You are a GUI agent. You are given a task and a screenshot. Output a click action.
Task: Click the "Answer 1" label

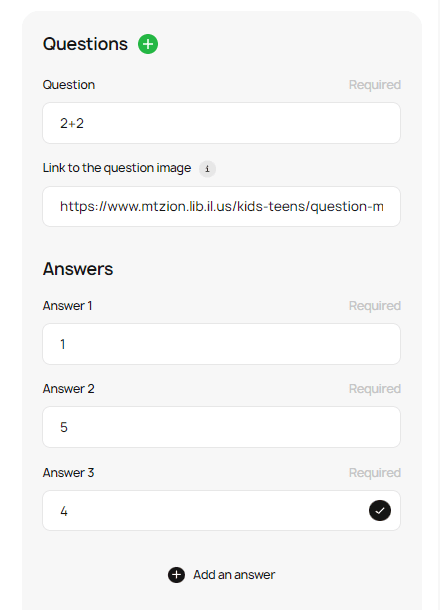[x=67, y=306]
